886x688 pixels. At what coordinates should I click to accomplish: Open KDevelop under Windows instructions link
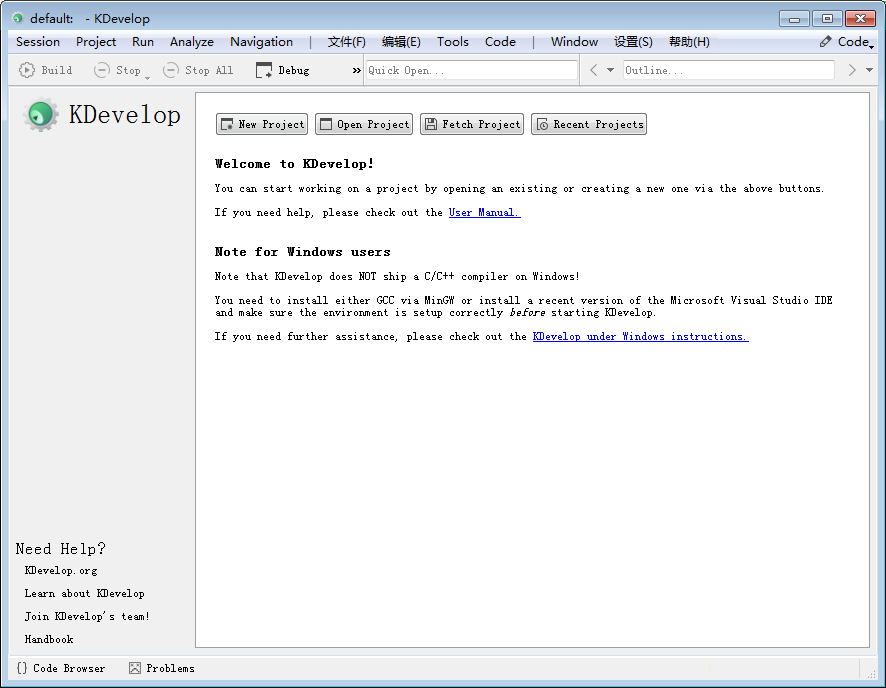[x=640, y=337]
